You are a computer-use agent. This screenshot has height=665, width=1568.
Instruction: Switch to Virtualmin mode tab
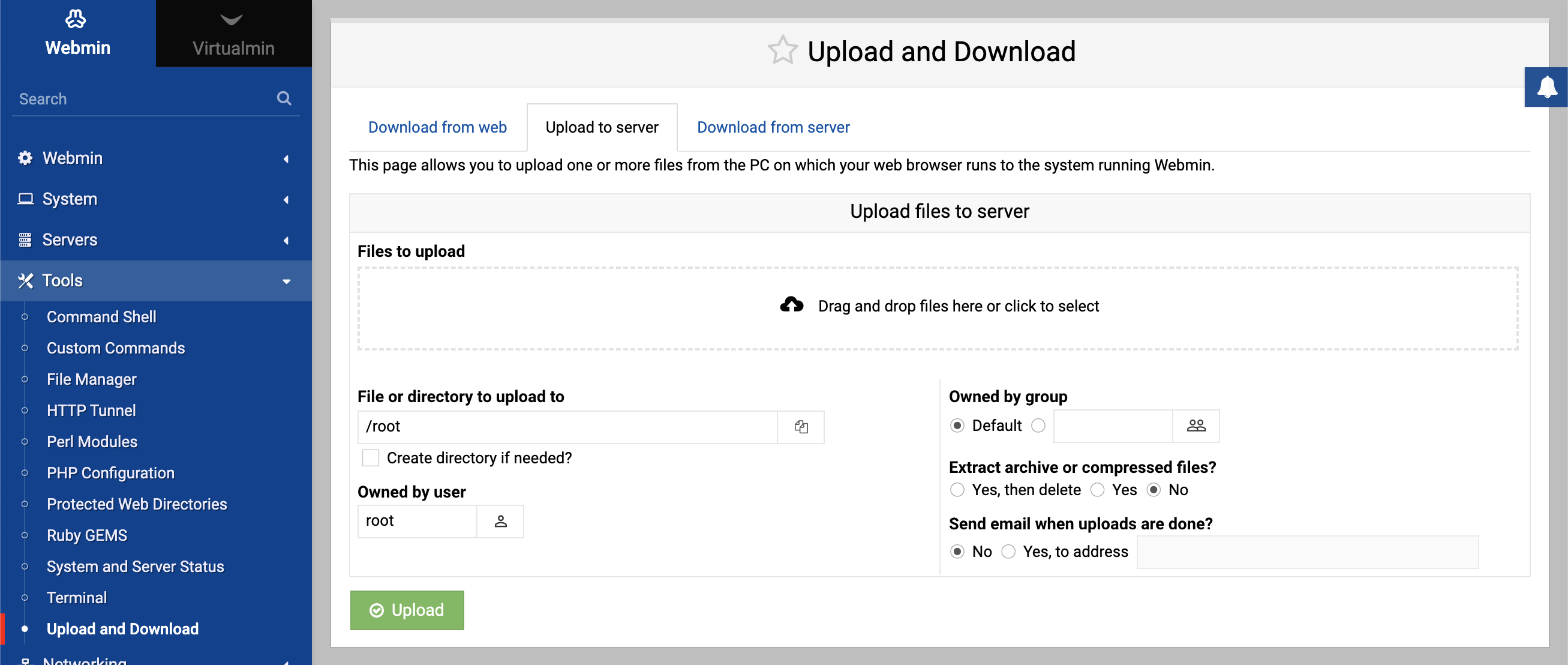pyautogui.click(x=234, y=34)
